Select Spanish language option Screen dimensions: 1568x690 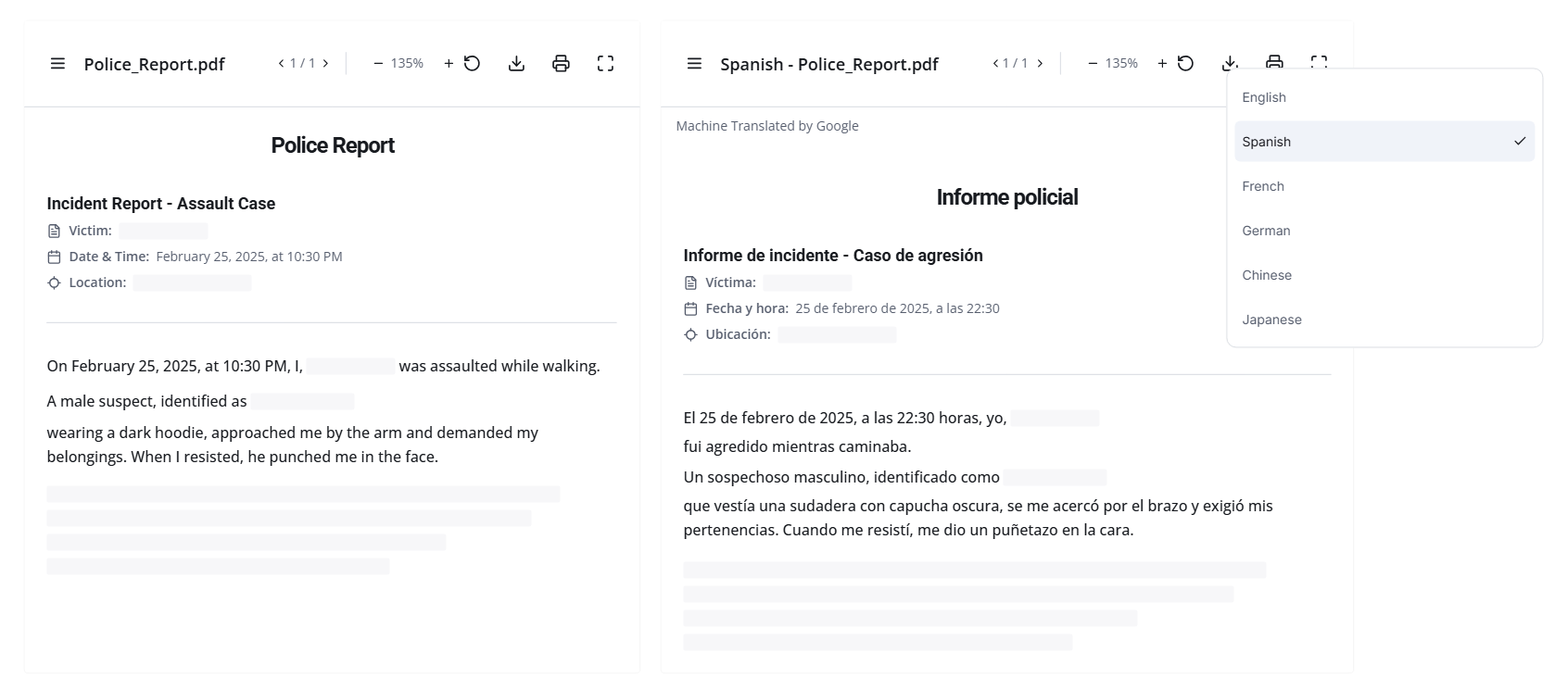[x=1384, y=142]
